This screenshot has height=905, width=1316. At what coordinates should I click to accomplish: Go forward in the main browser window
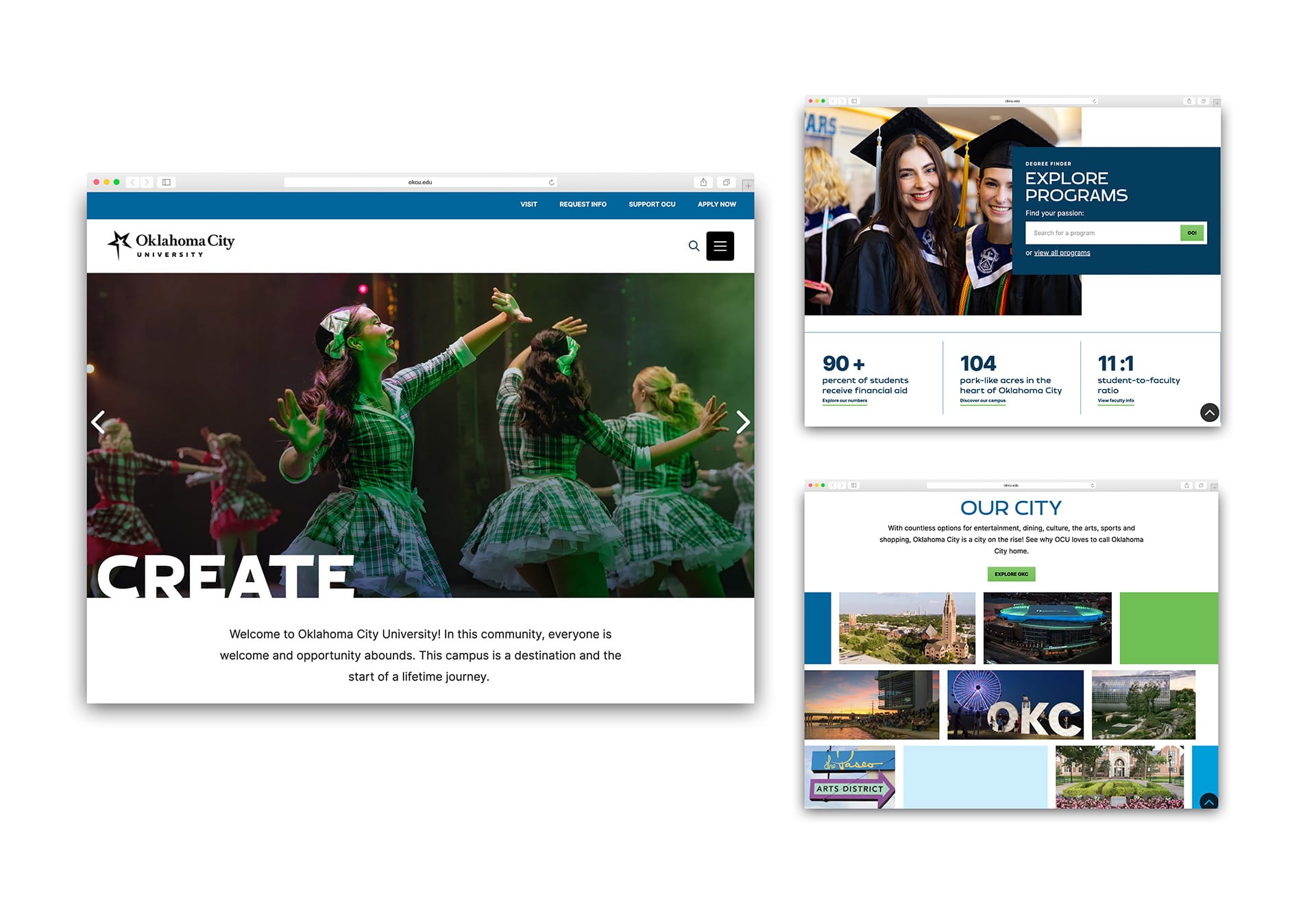[x=146, y=182]
